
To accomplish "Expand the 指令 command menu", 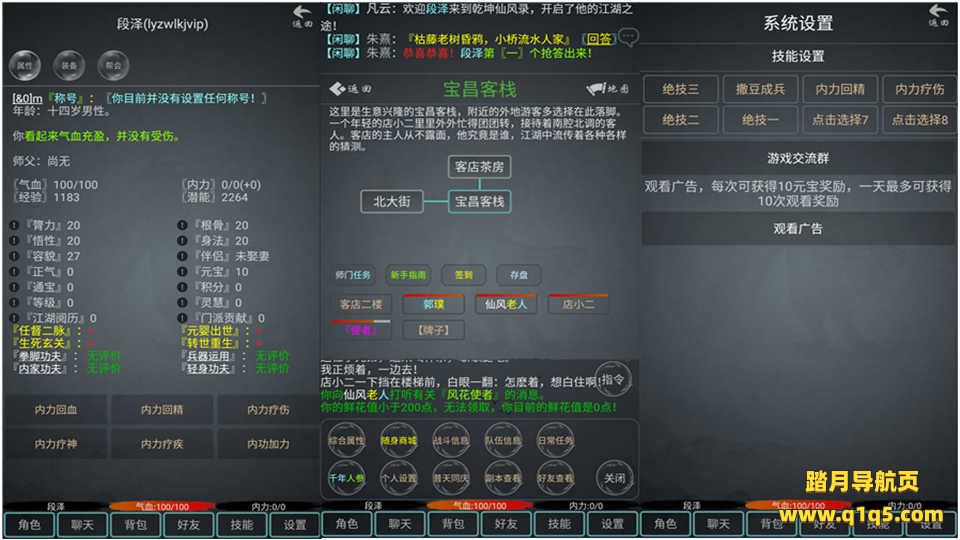I will pos(614,379).
